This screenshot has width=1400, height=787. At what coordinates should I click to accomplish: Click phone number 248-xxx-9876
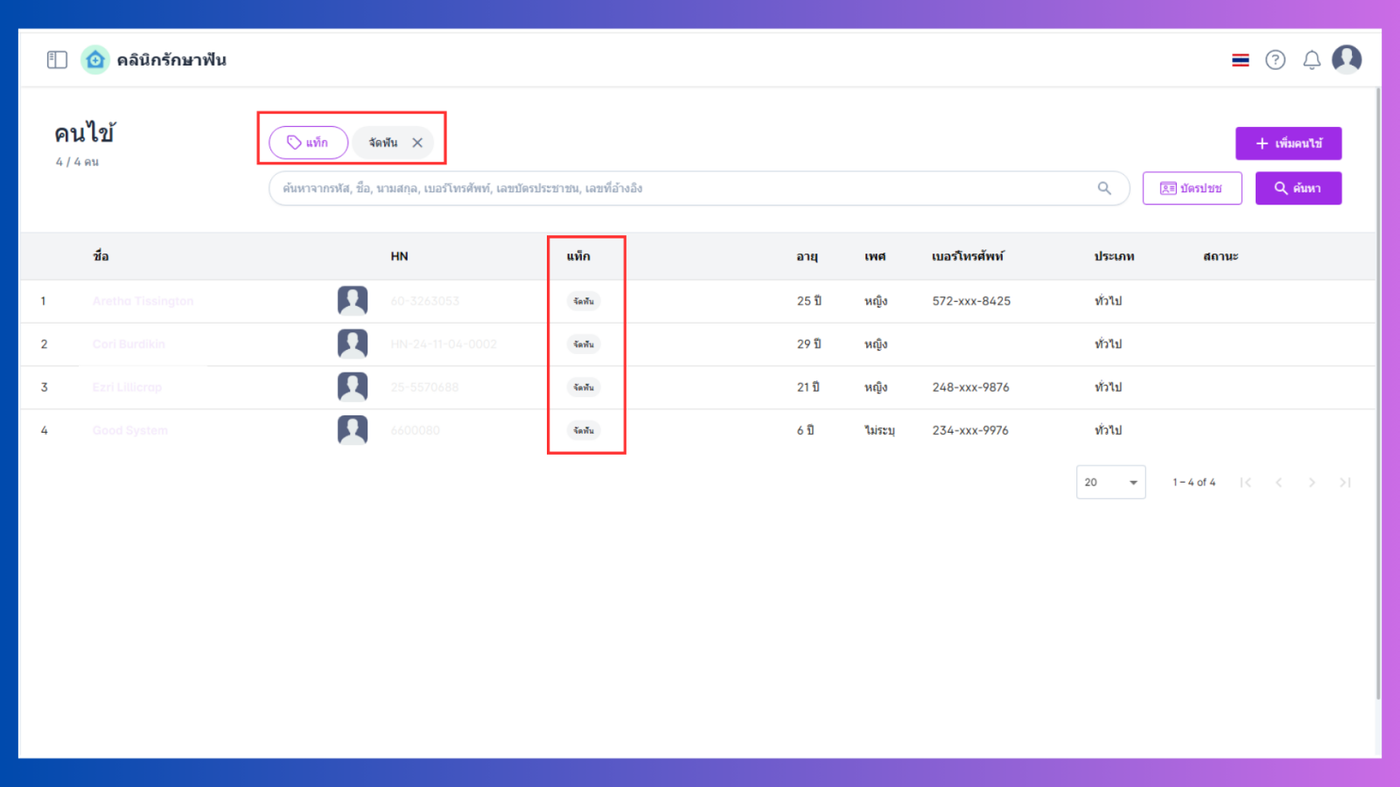coord(971,387)
